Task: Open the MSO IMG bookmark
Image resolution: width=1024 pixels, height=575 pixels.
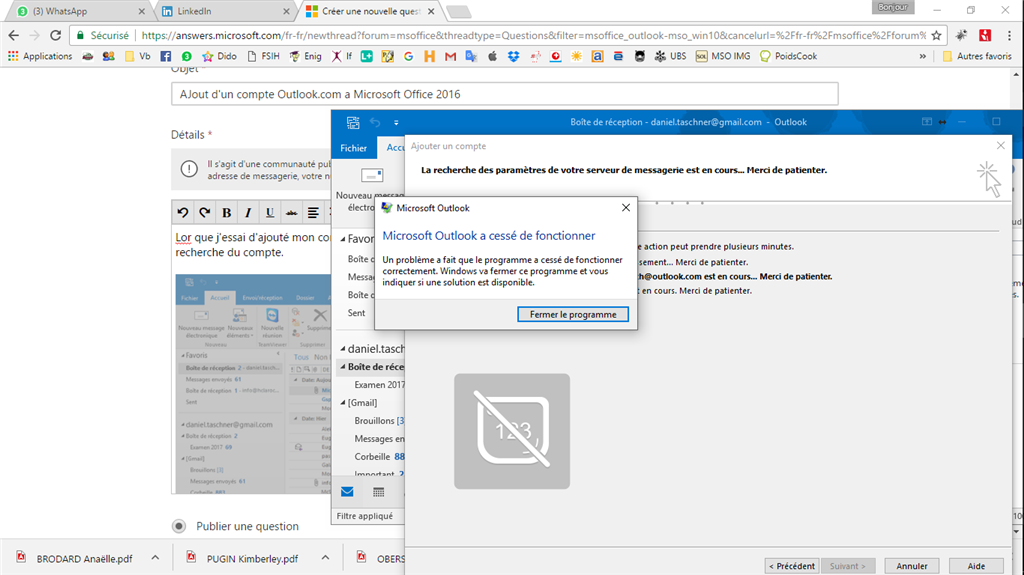Action: coord(724,56)
